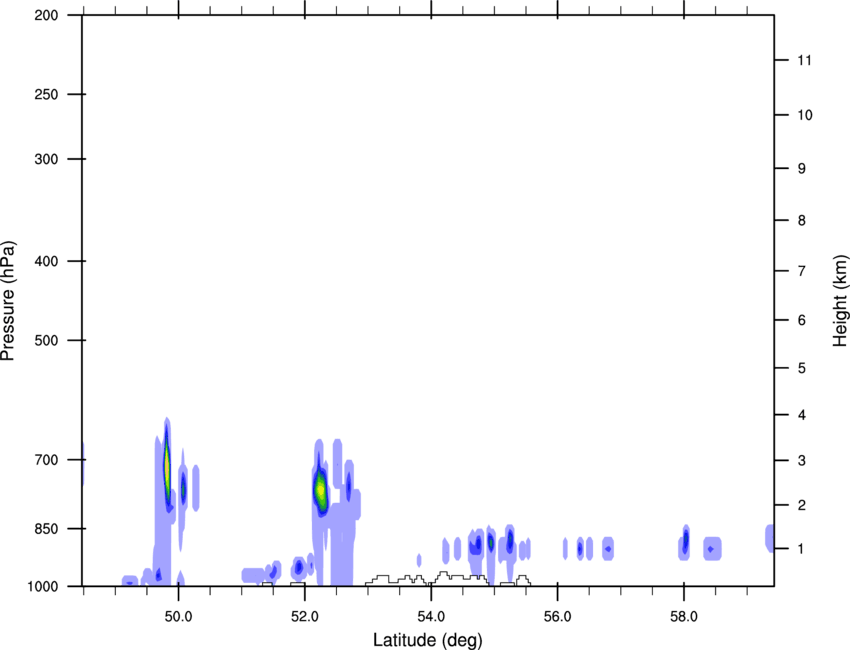Click the 1000 pressure tick label
Image resolution: width=850 pixels, height=650 pixels.
tap(43, 587)
